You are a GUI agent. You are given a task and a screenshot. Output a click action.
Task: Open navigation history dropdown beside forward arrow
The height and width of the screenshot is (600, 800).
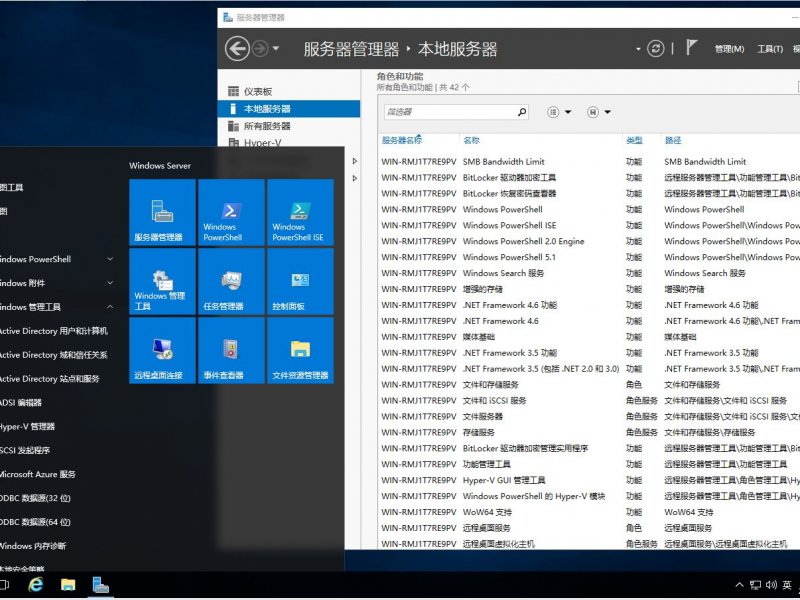coord(276,49)
